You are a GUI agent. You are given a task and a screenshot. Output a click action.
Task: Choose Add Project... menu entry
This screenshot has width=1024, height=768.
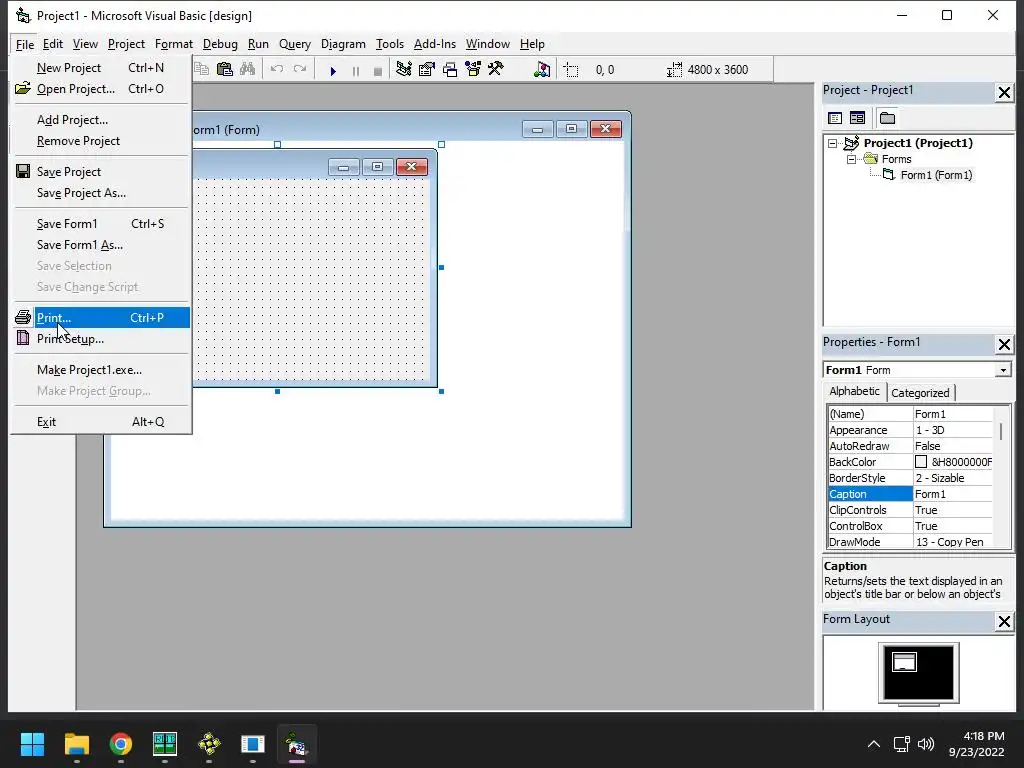(x=101, y=120)
